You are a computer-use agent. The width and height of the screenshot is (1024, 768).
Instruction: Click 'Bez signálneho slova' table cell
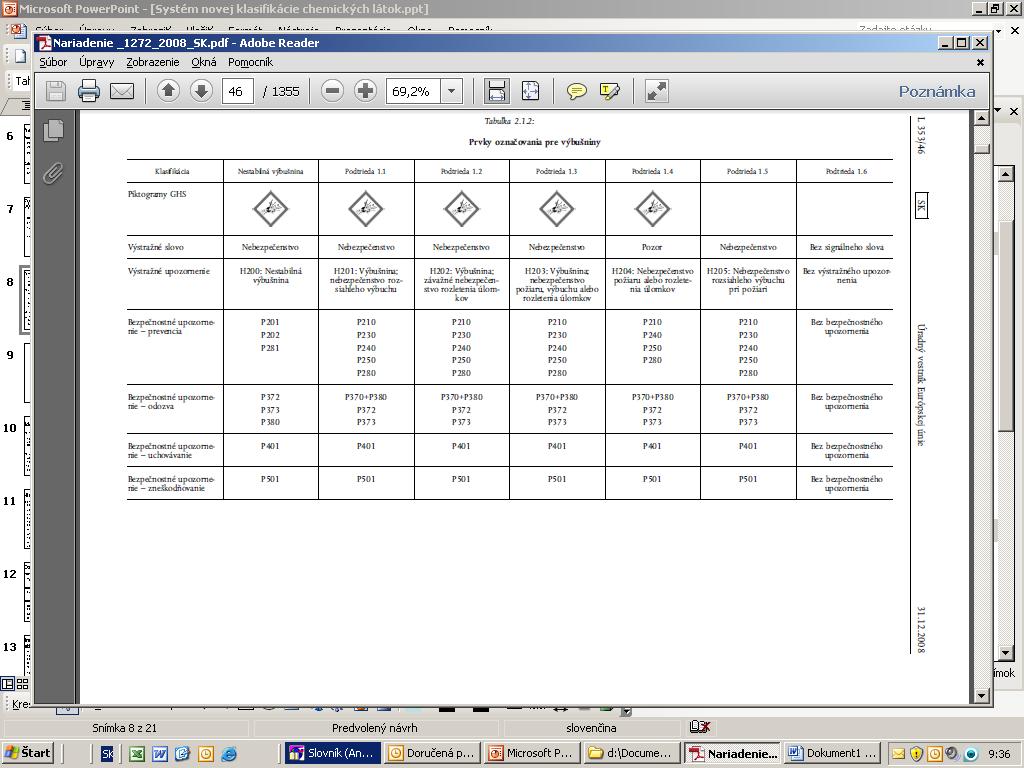pos(846,247)
